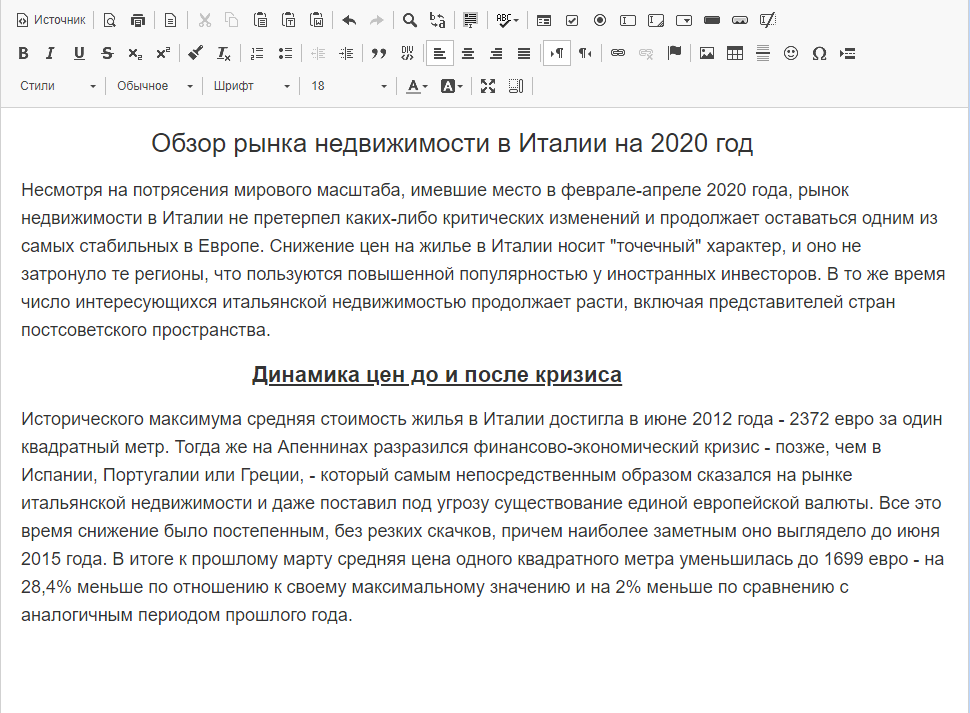Insert a textarea field
Screen dimensions: 970x713
656,20
